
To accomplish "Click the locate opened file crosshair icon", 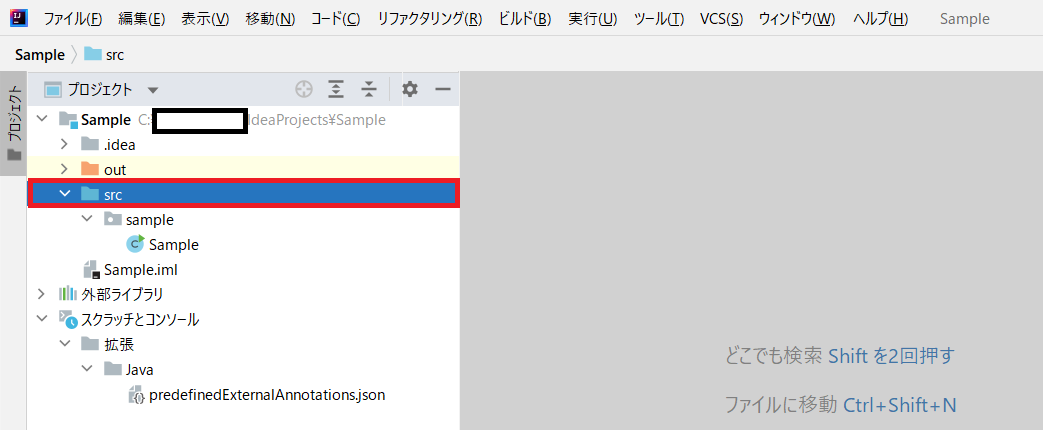I will (303, 89).
